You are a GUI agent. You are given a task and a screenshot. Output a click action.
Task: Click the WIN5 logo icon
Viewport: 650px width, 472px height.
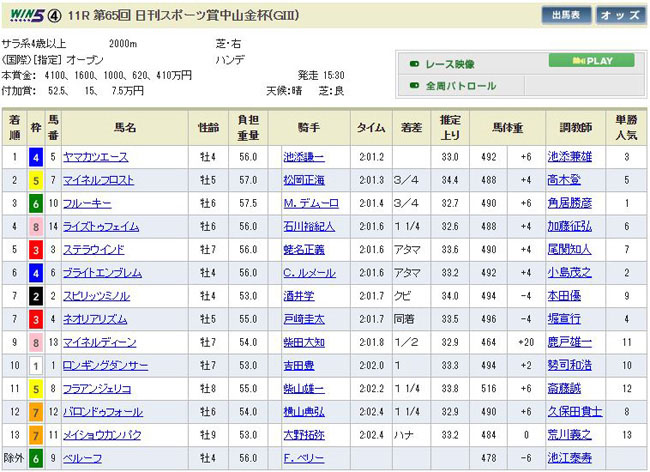point(25,14)
